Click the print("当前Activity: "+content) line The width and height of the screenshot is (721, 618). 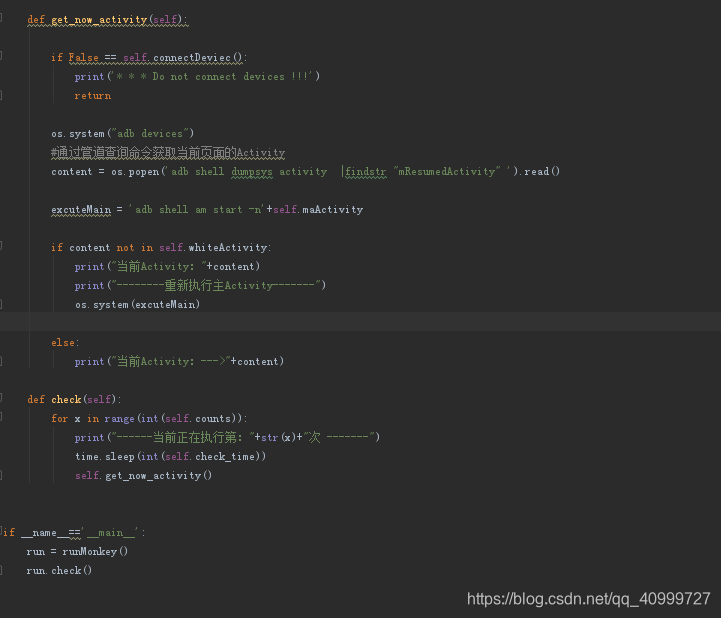click(x=167, y=266)
